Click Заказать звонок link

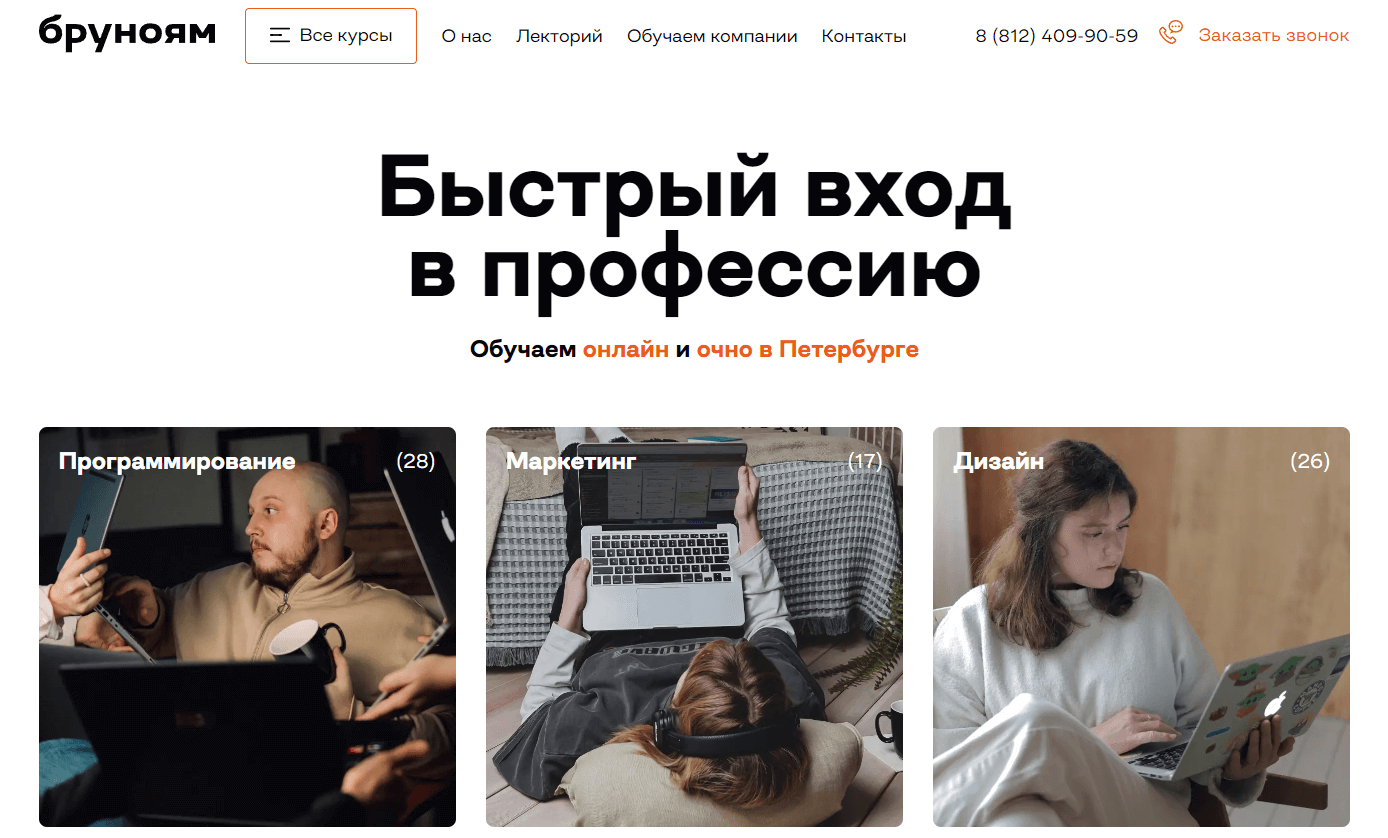pos(1274,36)
